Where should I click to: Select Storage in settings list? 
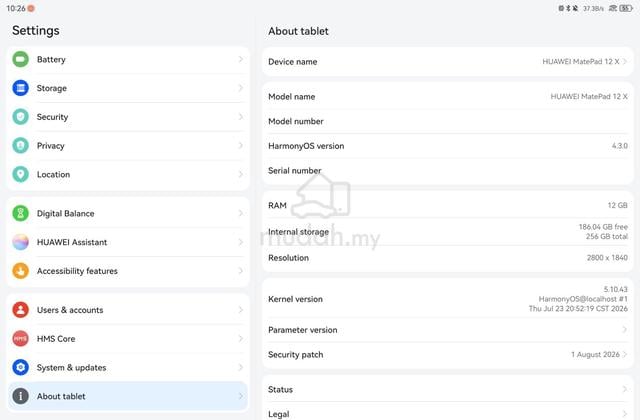click(x=127, y=88)
